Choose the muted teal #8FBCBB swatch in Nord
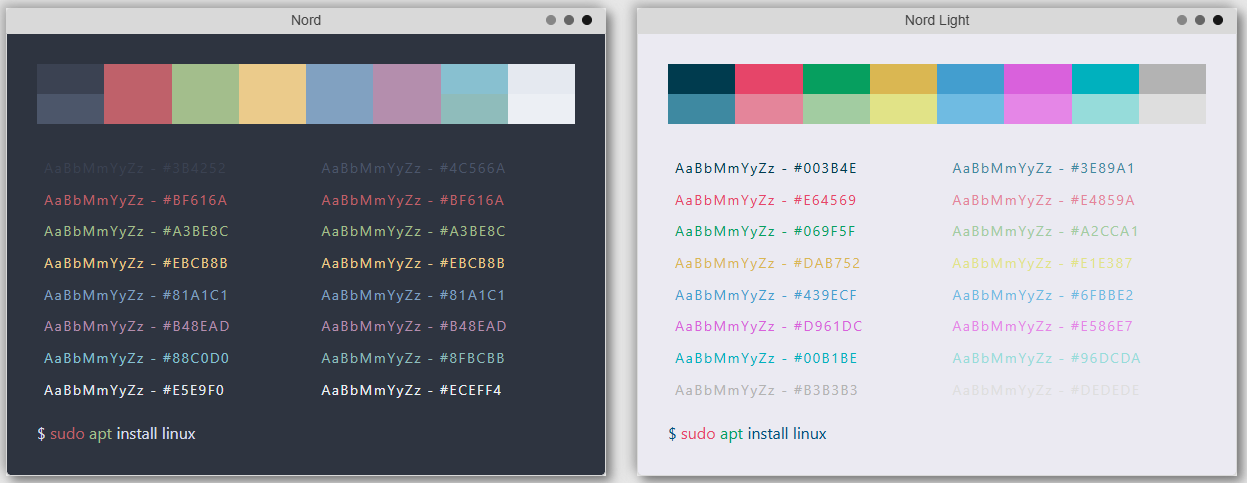 tap(474, 109)
